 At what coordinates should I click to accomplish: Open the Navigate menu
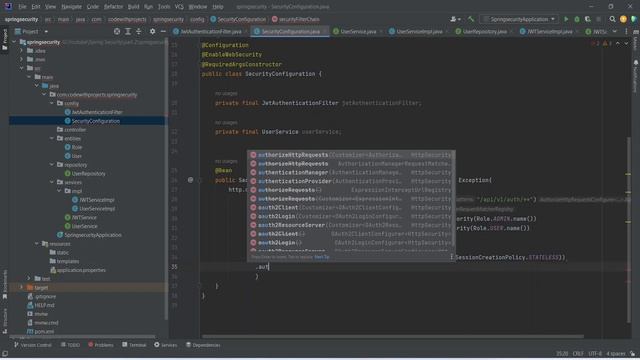71,7
